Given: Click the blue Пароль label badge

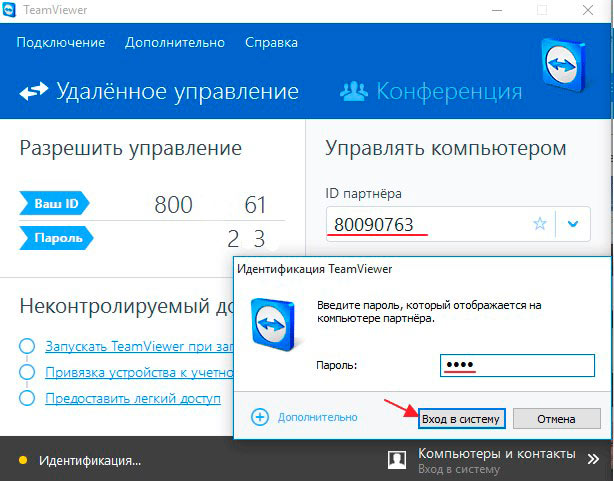Looking at the screenshot, I should click(56, 238).
